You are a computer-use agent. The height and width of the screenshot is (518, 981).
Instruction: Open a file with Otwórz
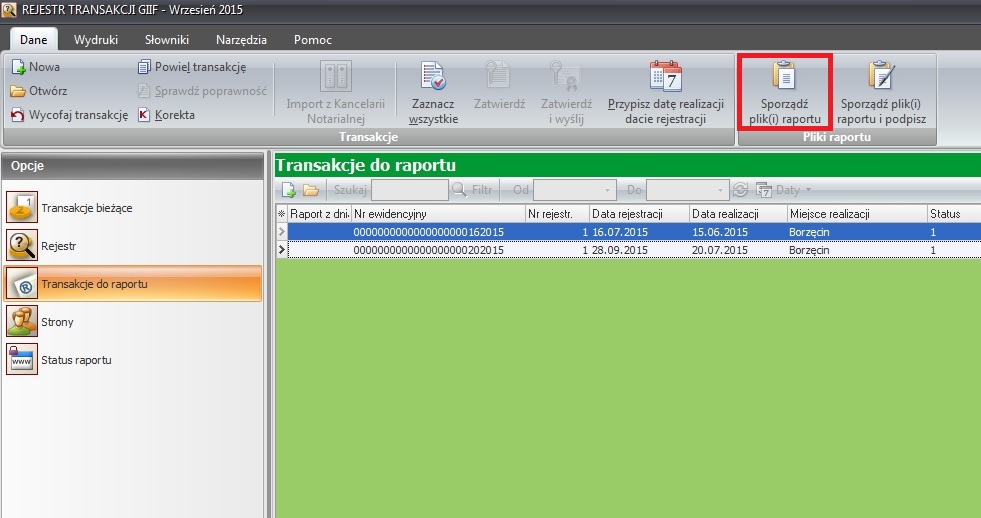click(39, 91)
